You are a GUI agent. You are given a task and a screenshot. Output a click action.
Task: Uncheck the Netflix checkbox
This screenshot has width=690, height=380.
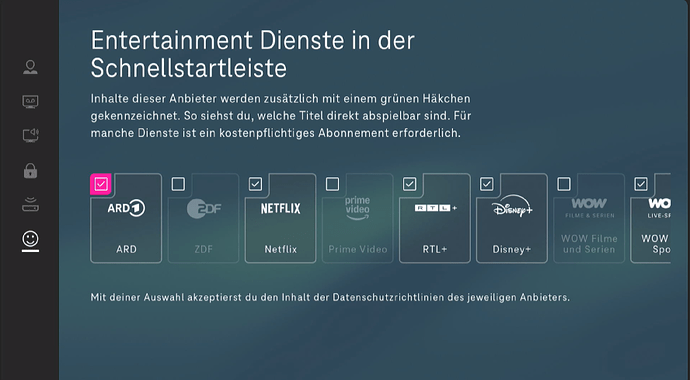[x=255, y=184]
